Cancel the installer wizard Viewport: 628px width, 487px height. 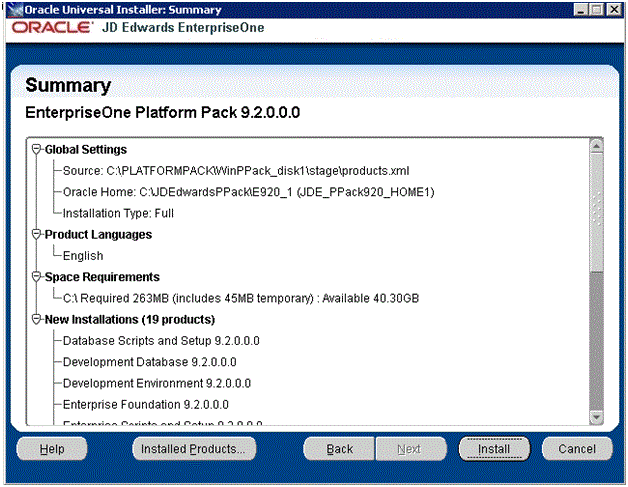point(576,449)
